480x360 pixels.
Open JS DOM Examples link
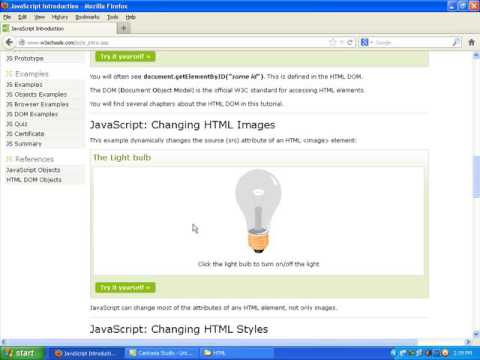point(32,114)
